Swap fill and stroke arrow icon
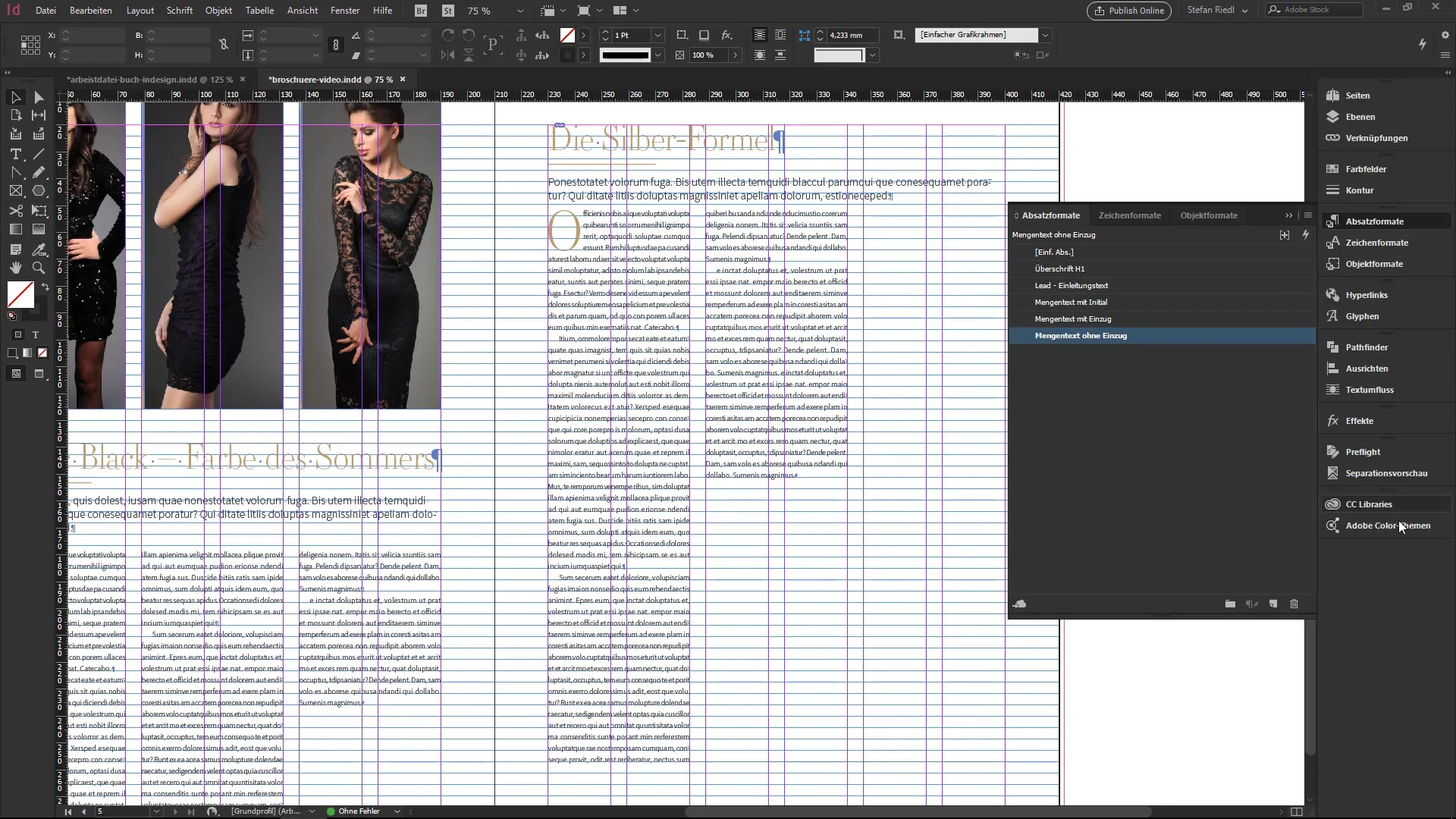Viewport: 1456px width, 819px height. [45, 287]
